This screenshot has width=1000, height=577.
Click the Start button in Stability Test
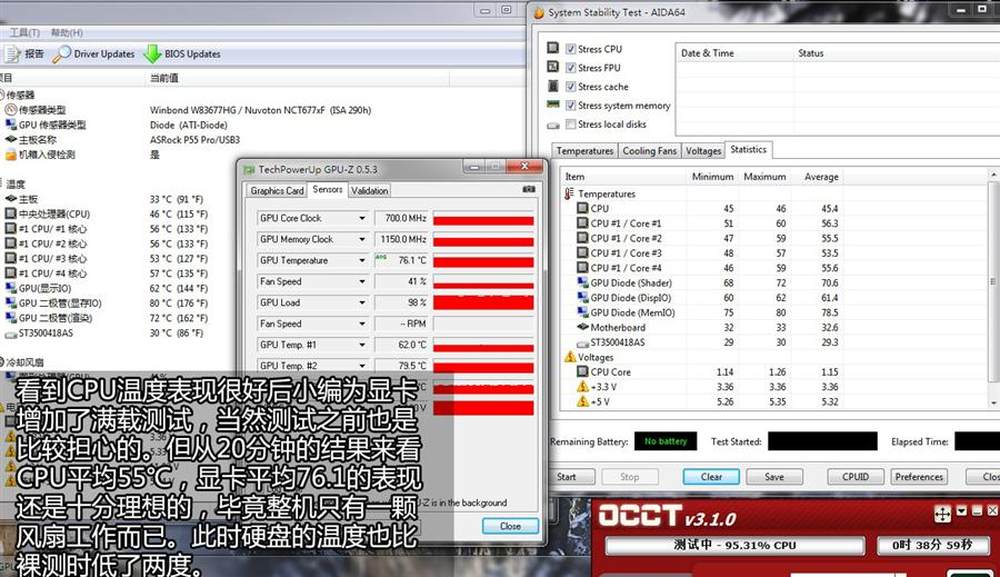566,477
